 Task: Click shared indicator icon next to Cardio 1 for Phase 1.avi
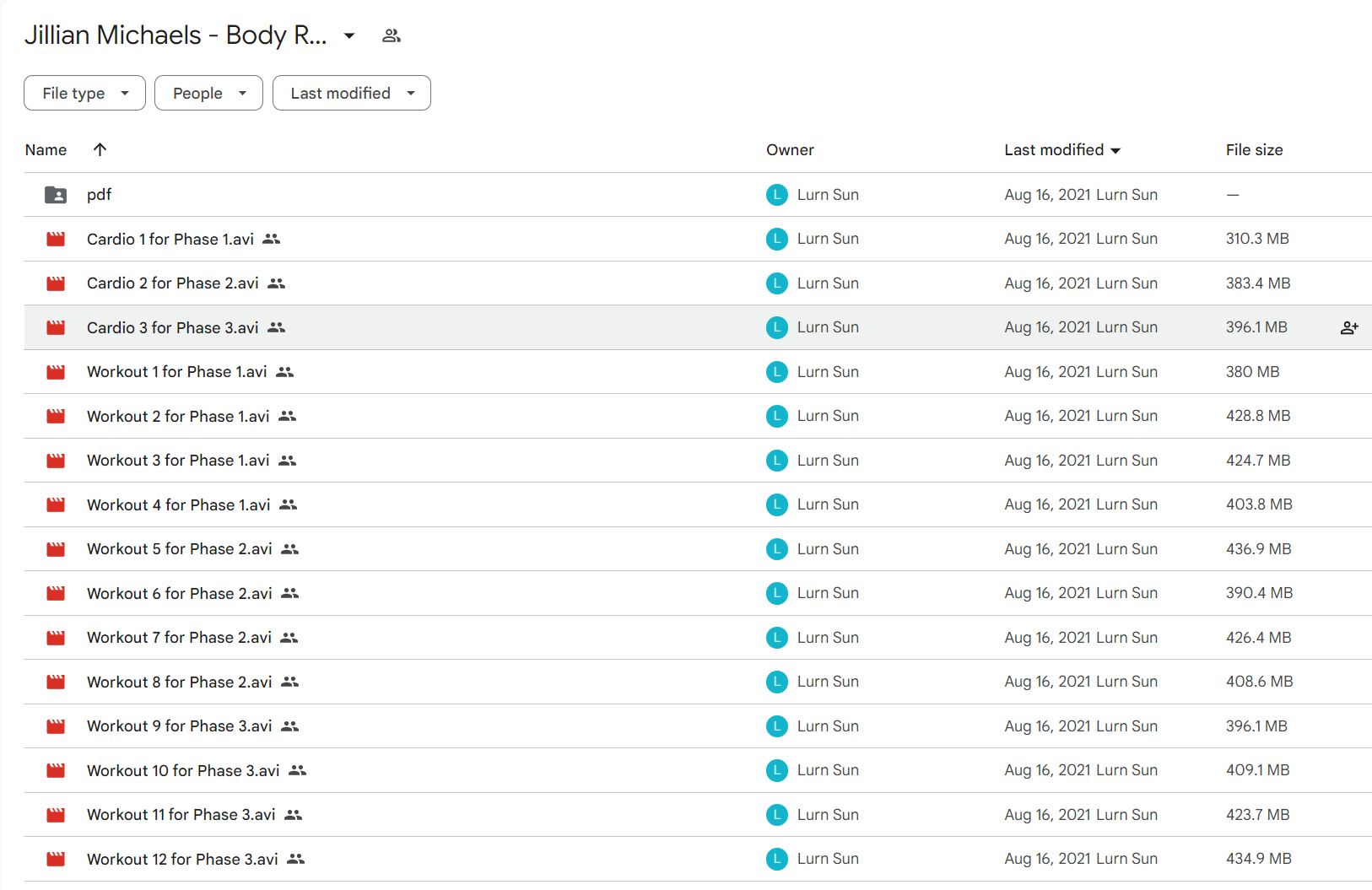tap(271, 239)
